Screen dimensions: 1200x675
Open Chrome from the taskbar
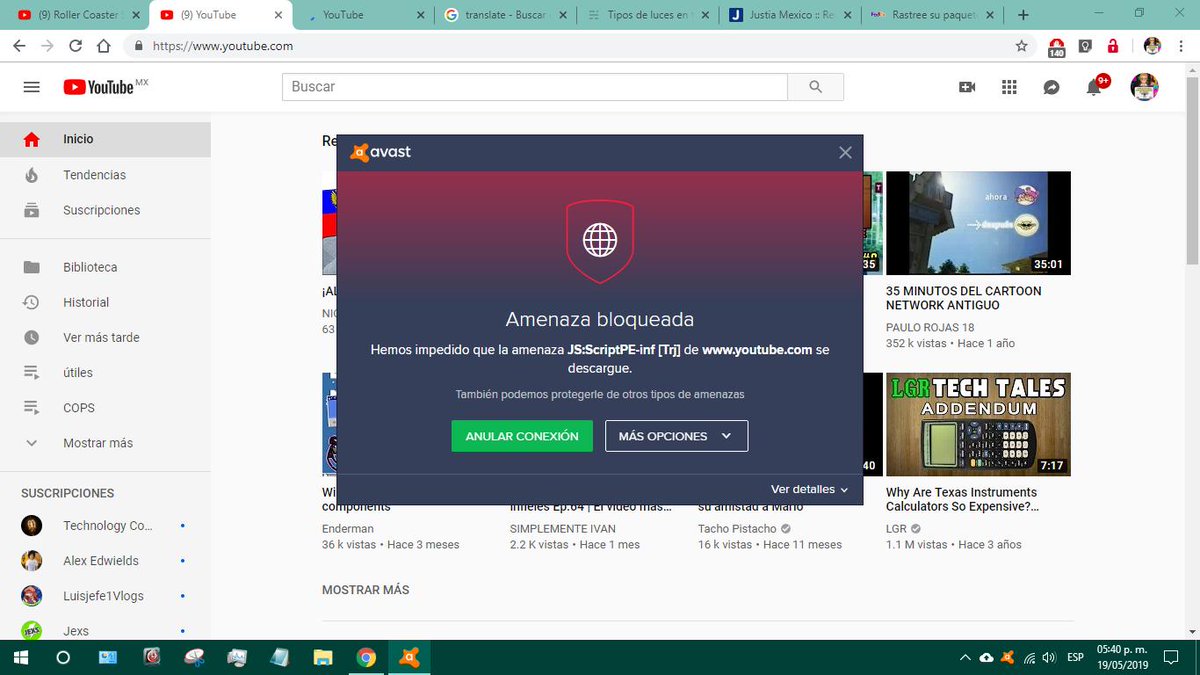click(x=367, y=657)
